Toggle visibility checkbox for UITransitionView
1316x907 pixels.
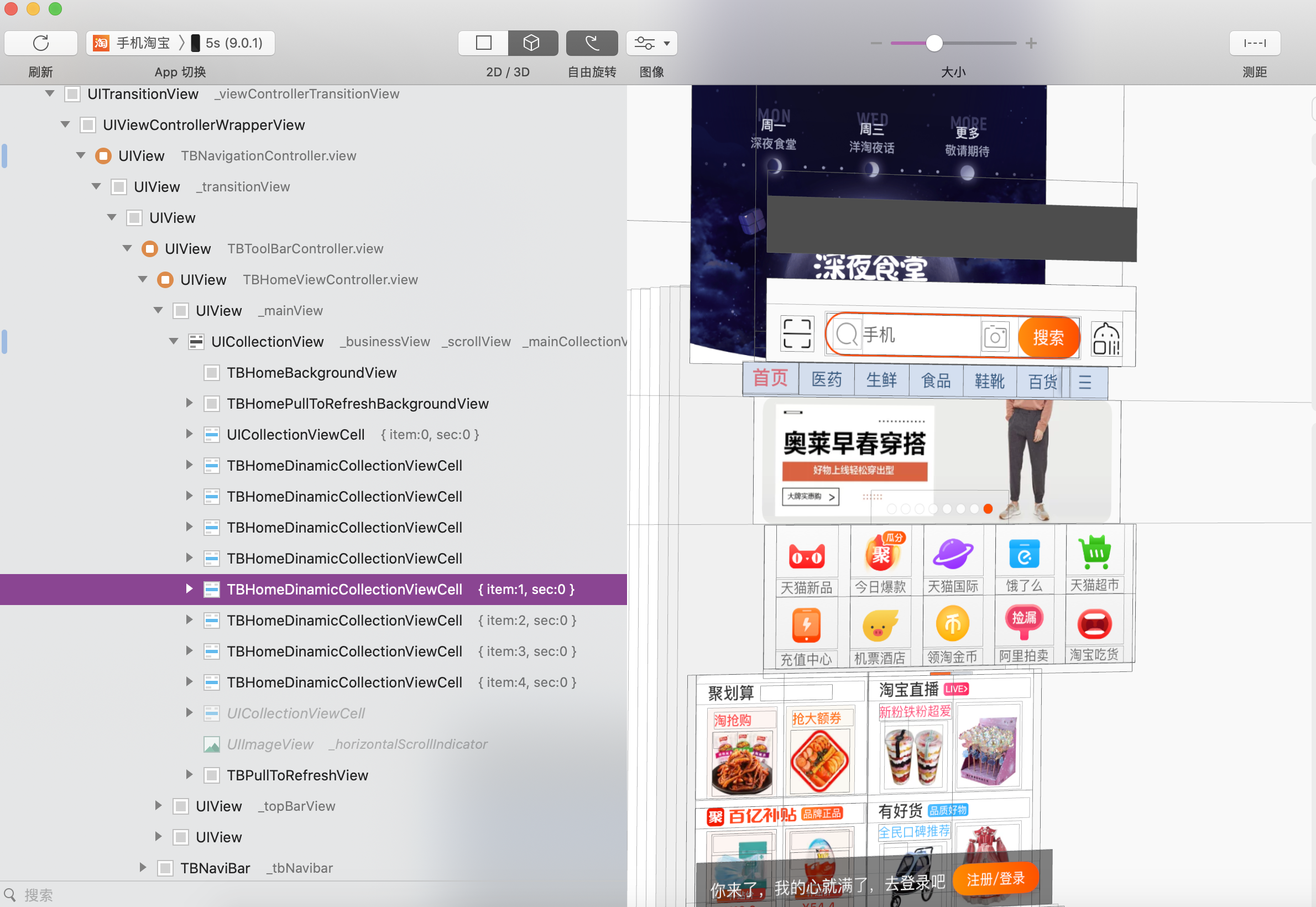(x=72, y=94)
